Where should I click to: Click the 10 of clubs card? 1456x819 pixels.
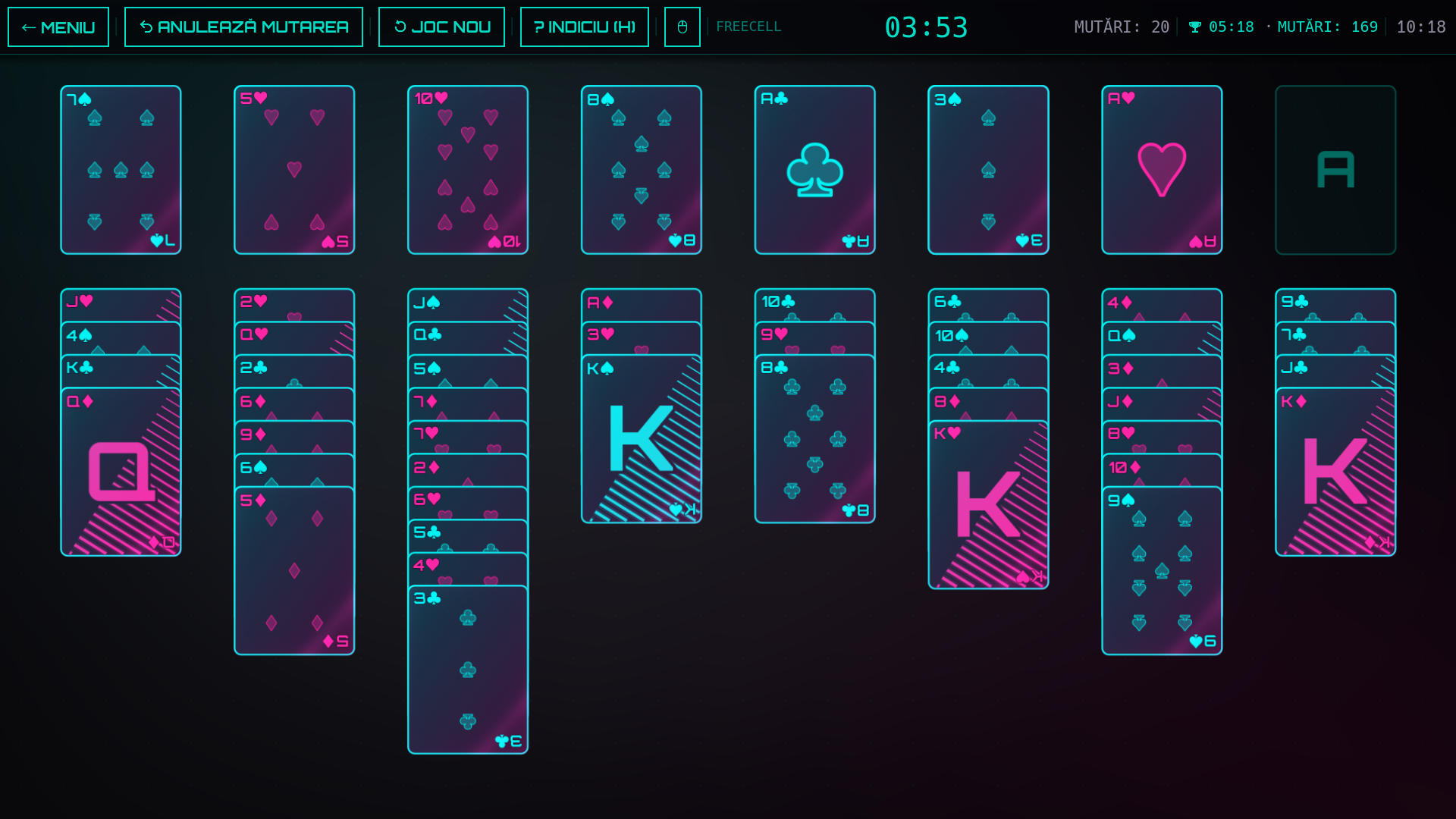[815, 305]
